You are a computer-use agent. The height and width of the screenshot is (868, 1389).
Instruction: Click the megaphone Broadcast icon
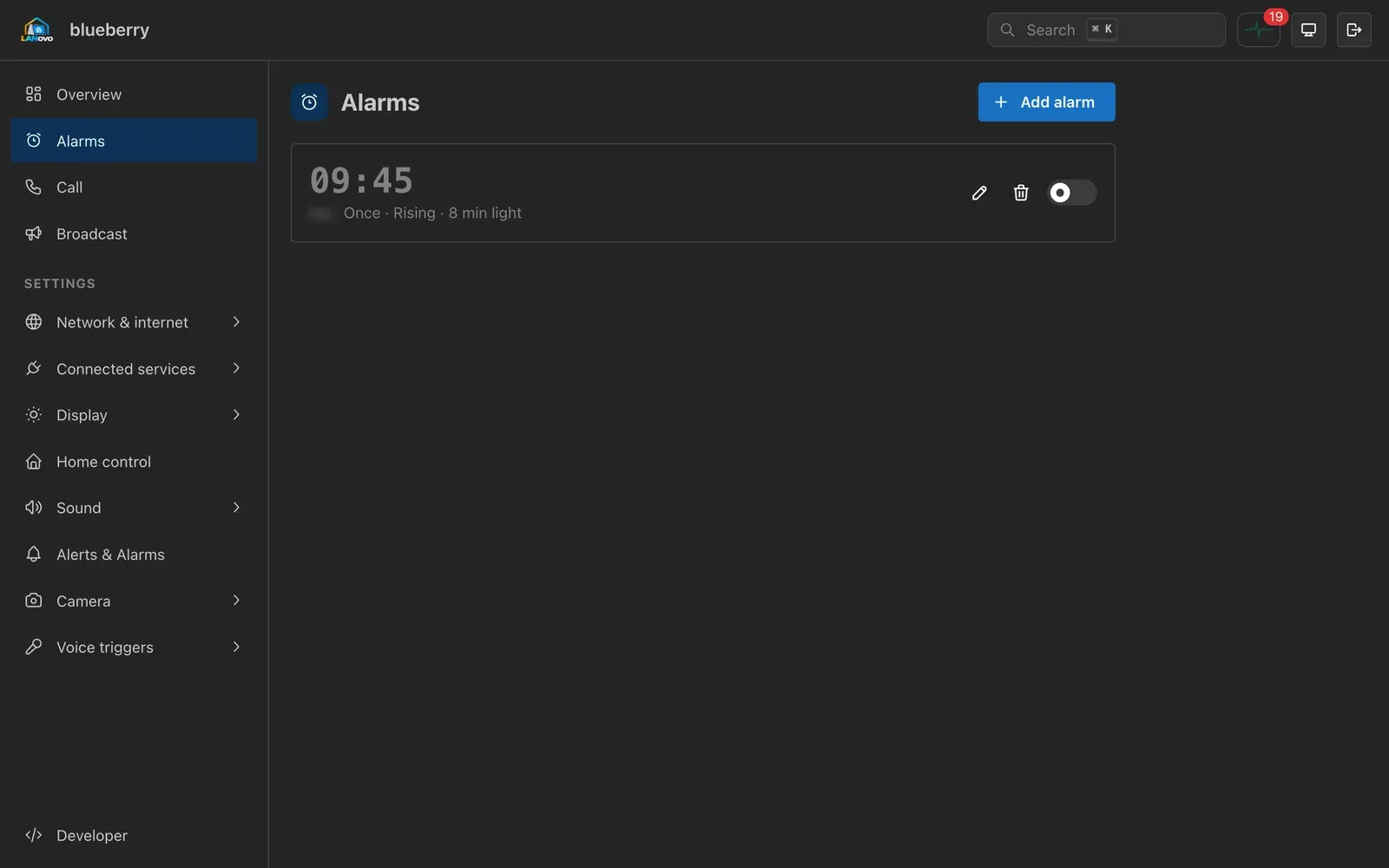(34, 233)
